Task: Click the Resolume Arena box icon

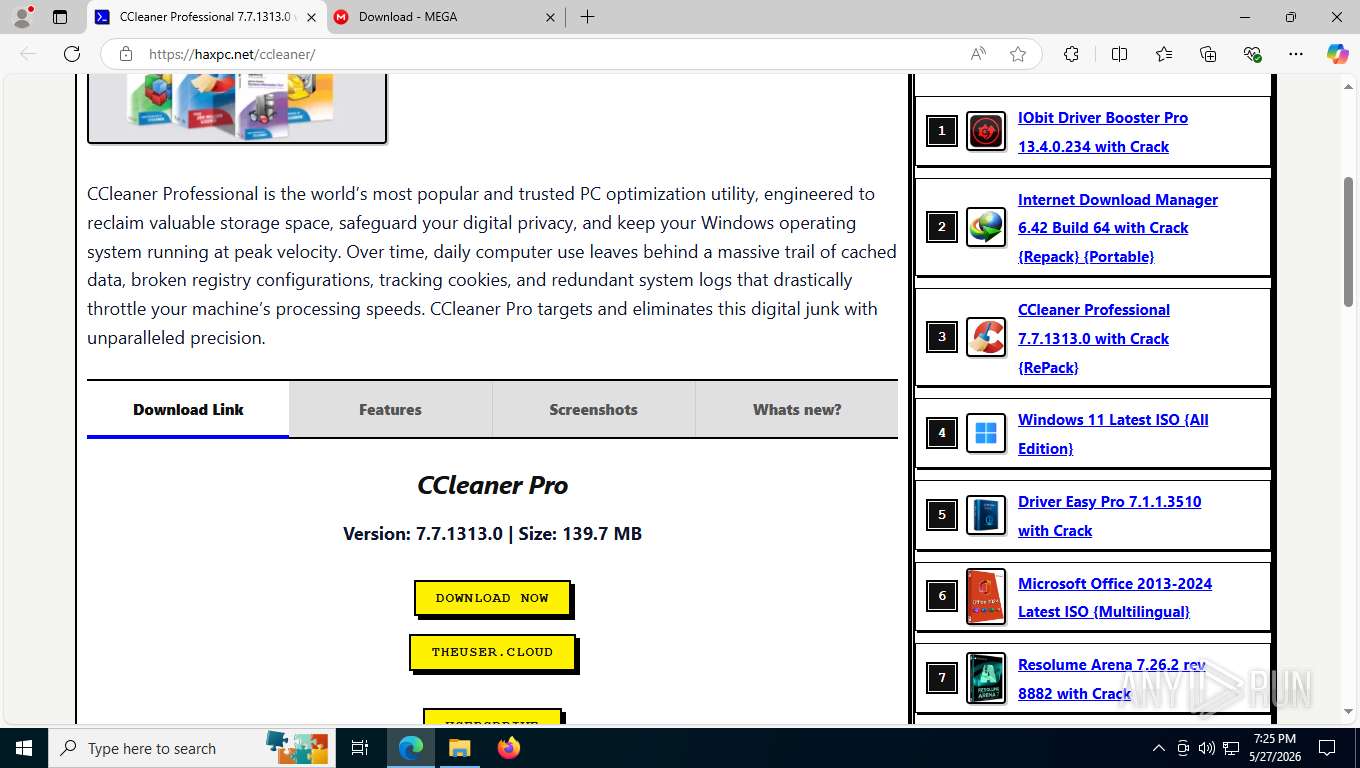Action: click(x=986, y=678)
